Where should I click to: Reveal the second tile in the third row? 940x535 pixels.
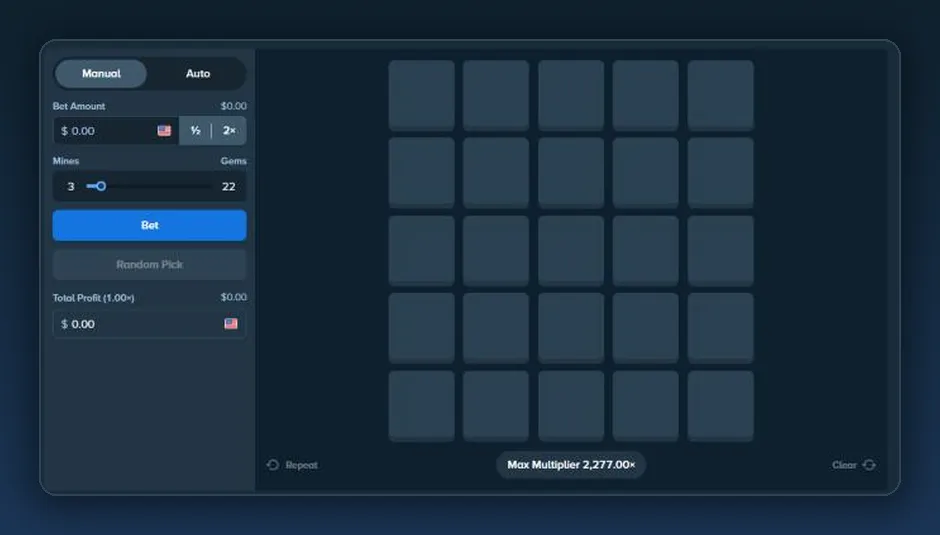pyautogui.click(x=496, y=251)
